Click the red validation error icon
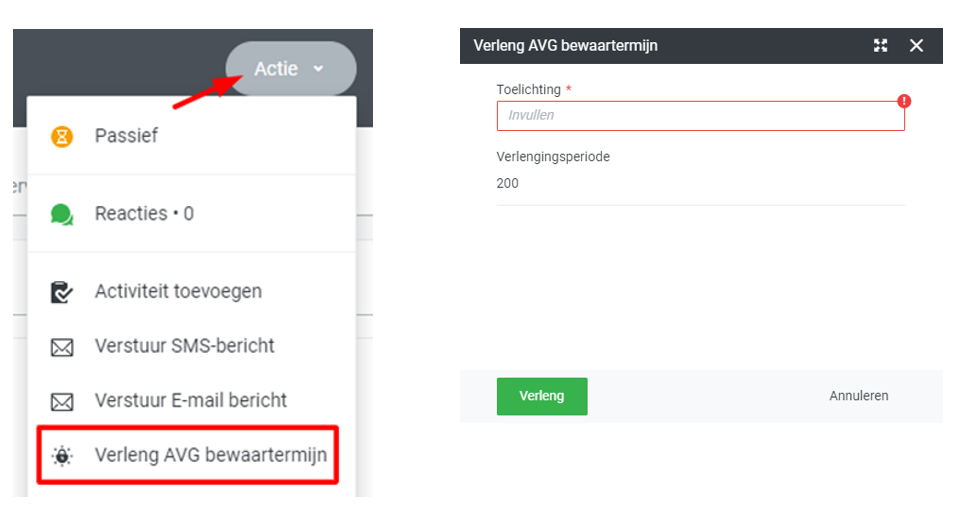This screenshot has height=524, width=959. (x=904, y=101)
